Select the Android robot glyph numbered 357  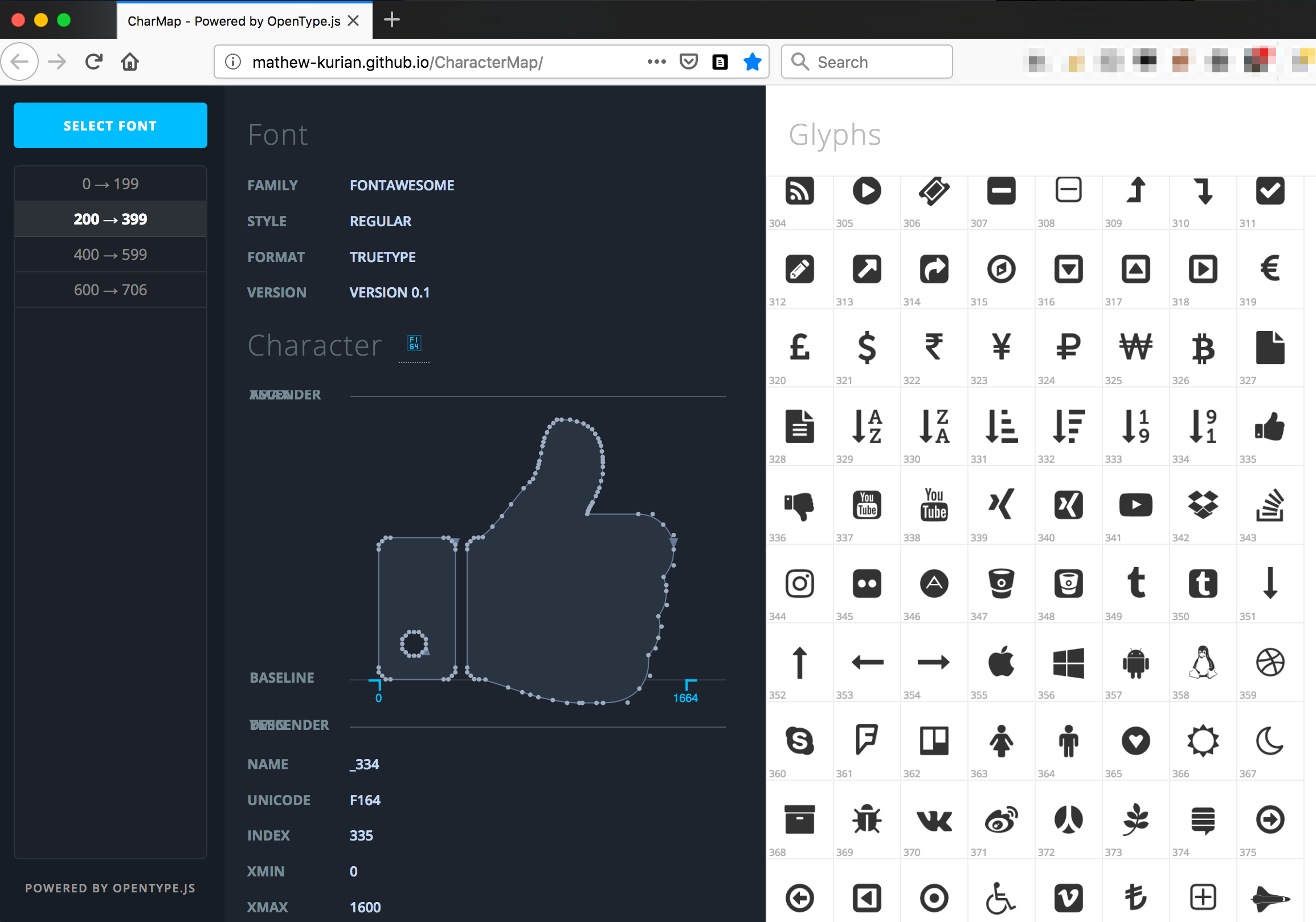tap(1135, 662)
